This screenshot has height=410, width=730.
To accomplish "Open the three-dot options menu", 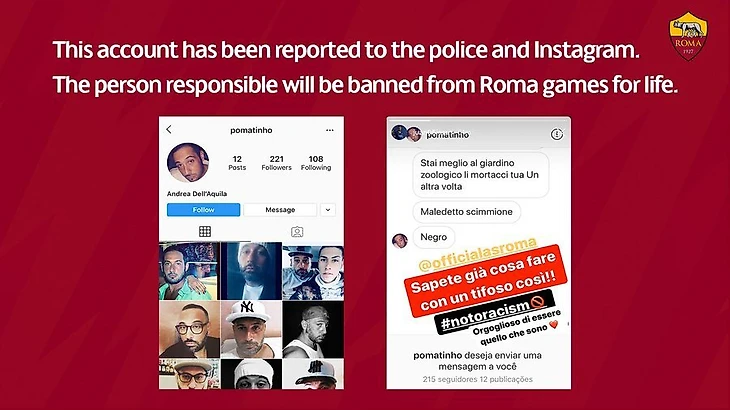I will coord(330,130).
